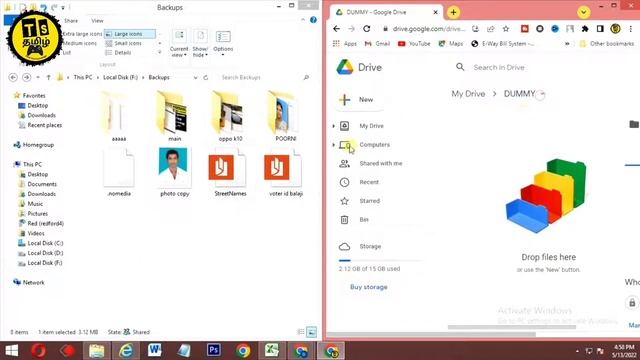Collapse the Explorer ribbon chevron
Image resolution: width=640 pixels, height=360 pixels.
[x=303, y=20]
